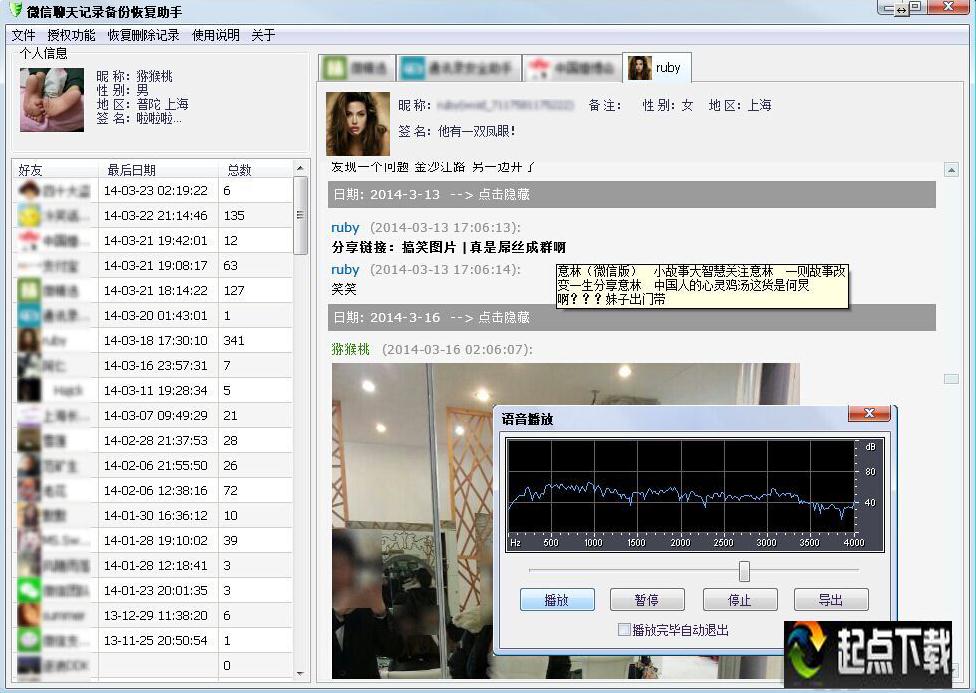Screen dimensions: 976x693
Task: Select friend row dated 14-03-21 19:08:17
Action: (153, 265)
